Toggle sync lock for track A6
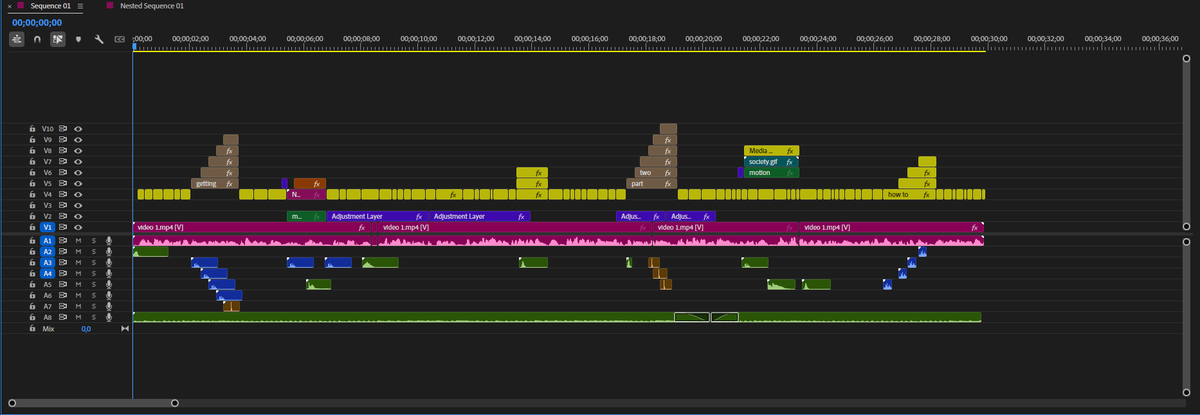1200x415 pixels. (62, 295)
